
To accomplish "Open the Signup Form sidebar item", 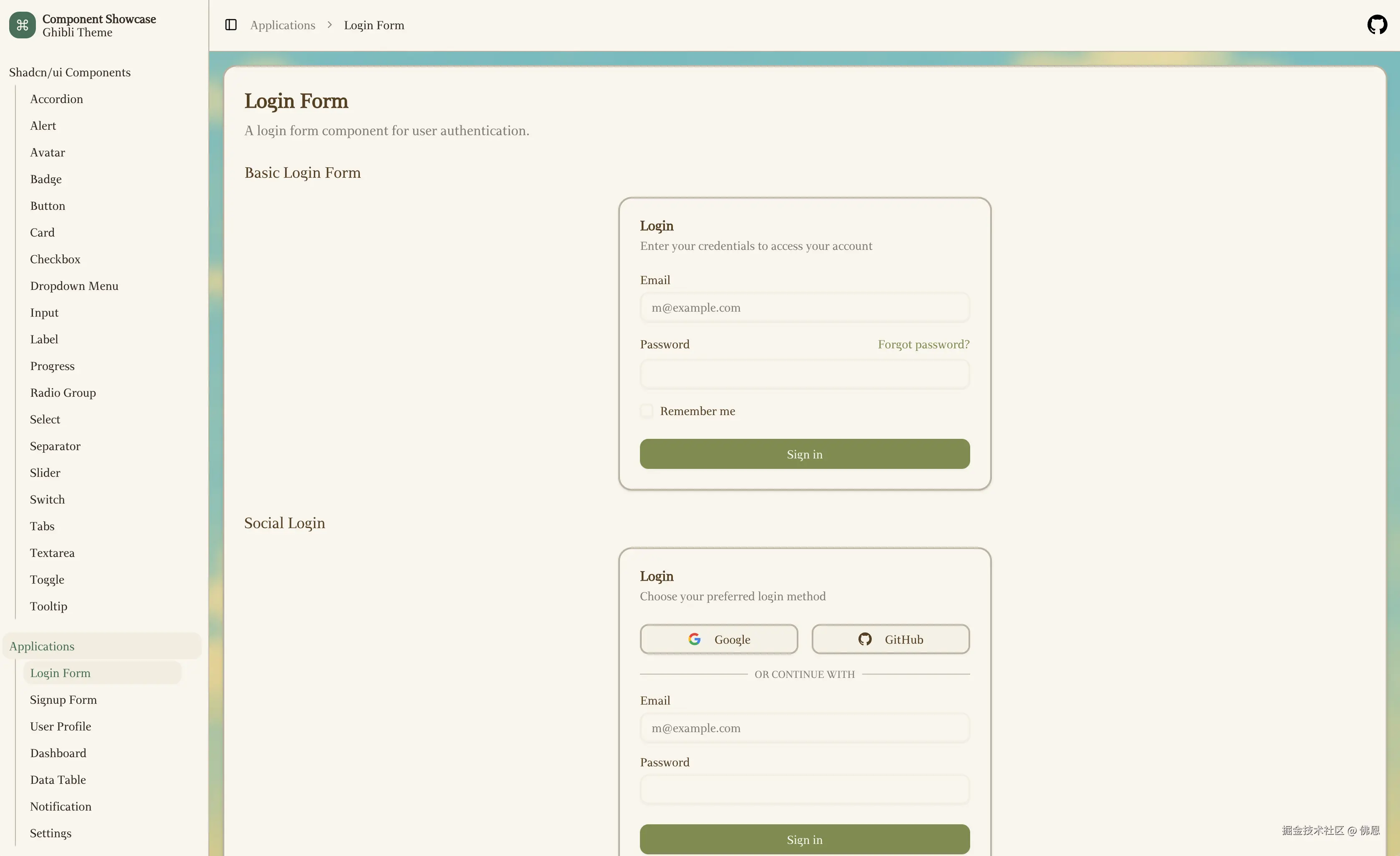I will (63, 700).
